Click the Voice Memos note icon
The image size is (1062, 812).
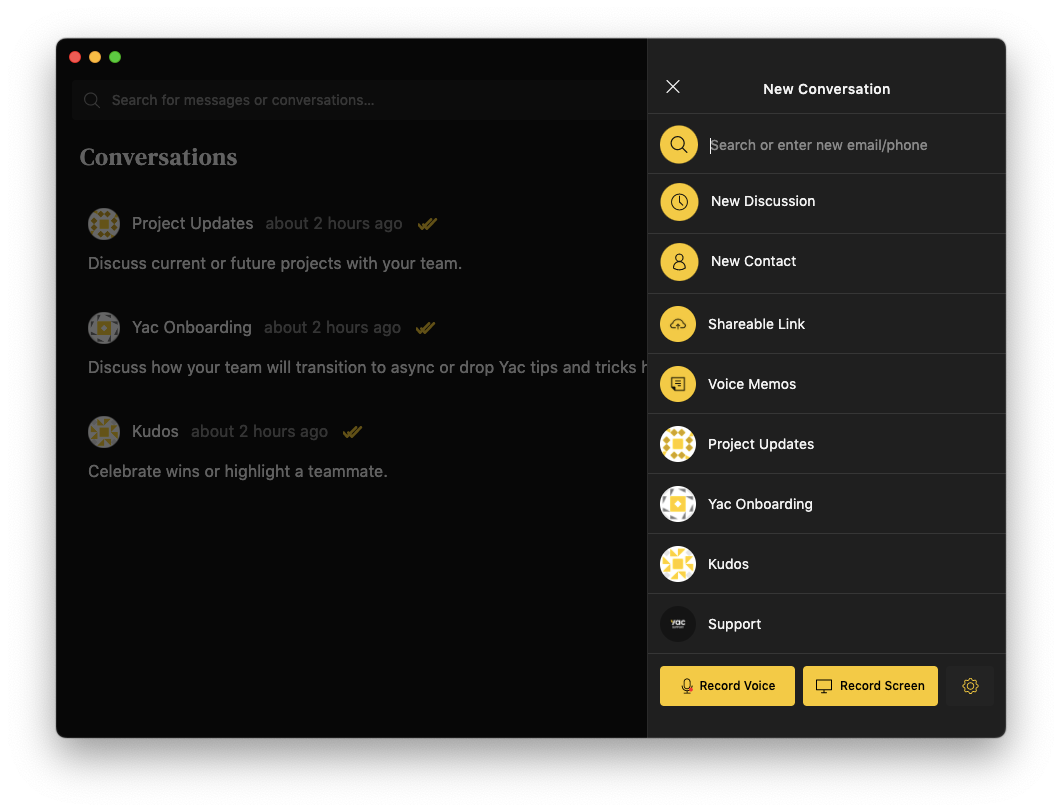[677, 384]
